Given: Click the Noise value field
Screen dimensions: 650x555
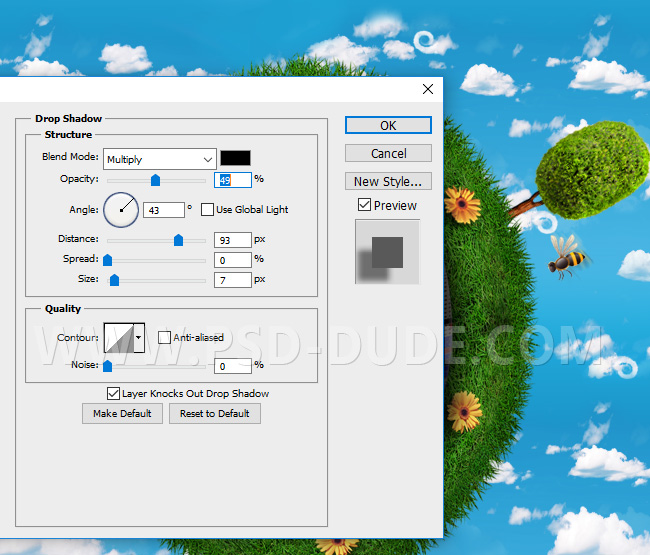Looking at the screenshot, I should tap(233, 366).
